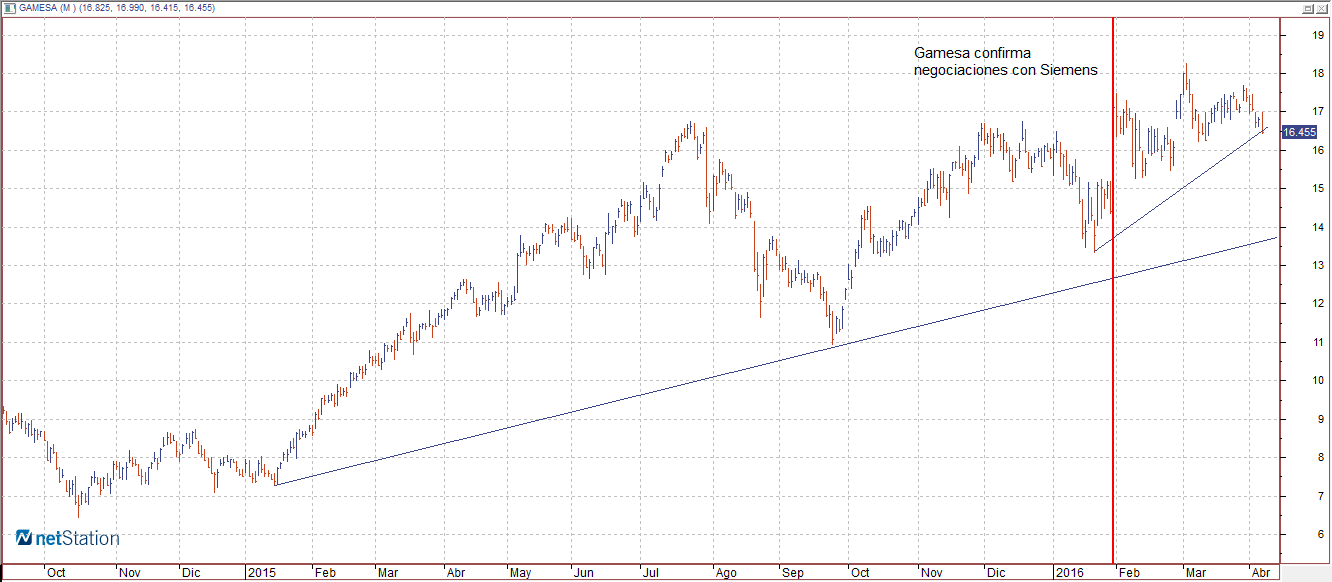Image resolution: width=1332 pixels, height=582 pixels.
Task: Click the 2015 year label on time axis
Action: point(261,573)
